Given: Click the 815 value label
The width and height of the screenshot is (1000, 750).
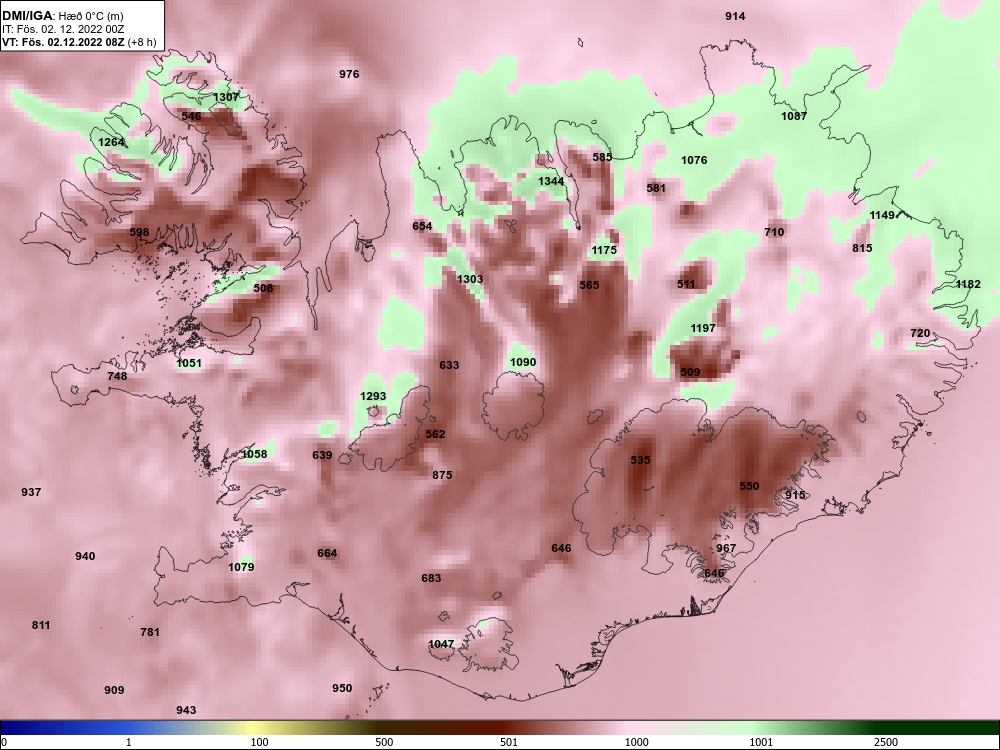Looking at the screenshot, I should [862, 247].
